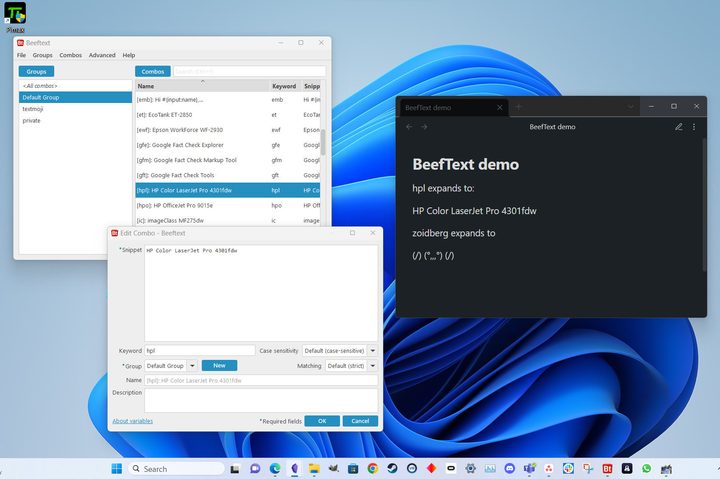Open Microsoft Store from the taskbar

353,468
